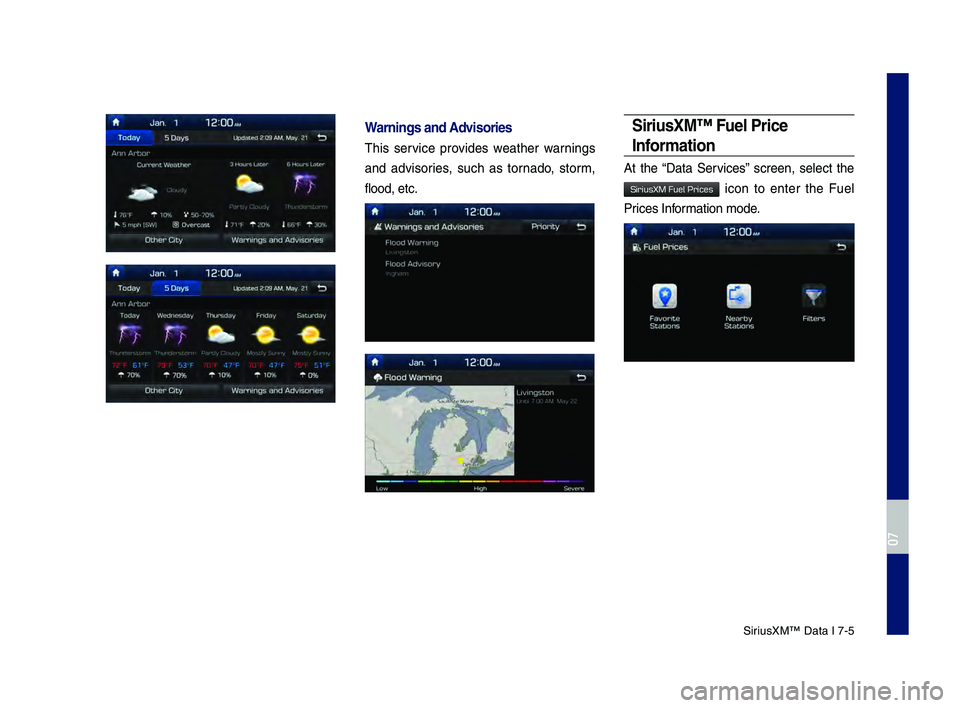Image resolution: width=960 pixels, height=708 pixels.
Task: Tap the Low to Severe severity color scale
Action: pos(479,481)
